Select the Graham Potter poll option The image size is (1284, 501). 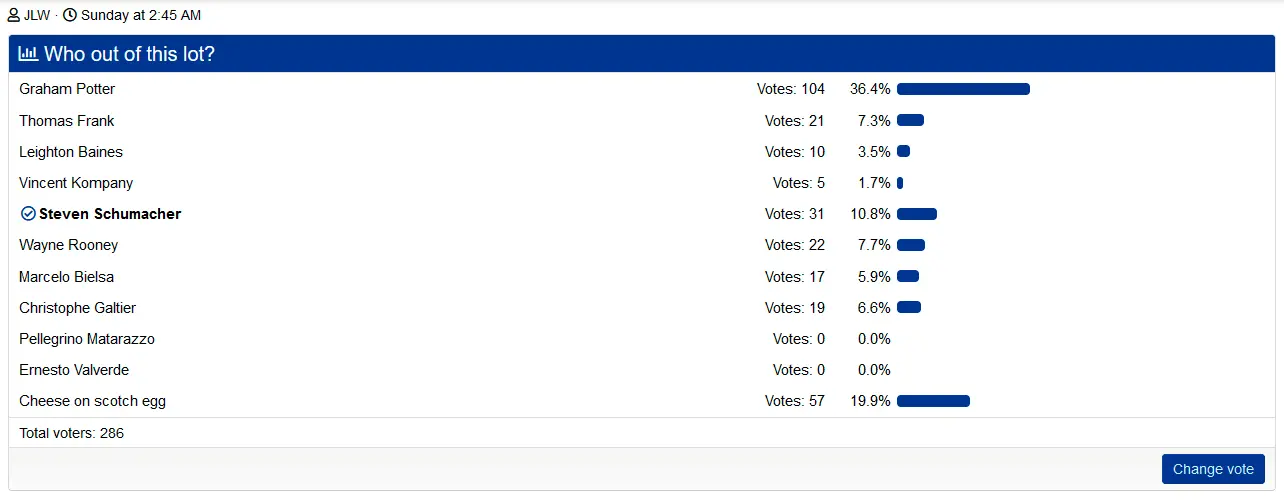[67, 89]
